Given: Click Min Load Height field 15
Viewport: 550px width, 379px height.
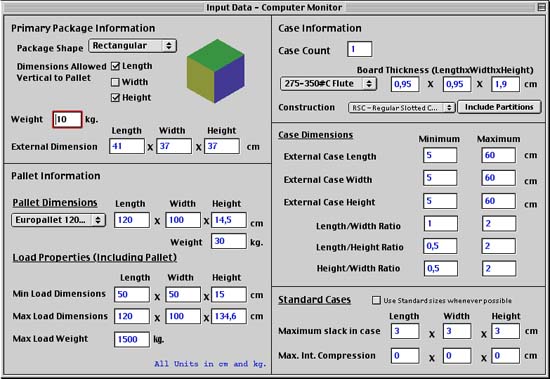Looking at the screenshot, I should pyautogui.click(x=229, y=294).
